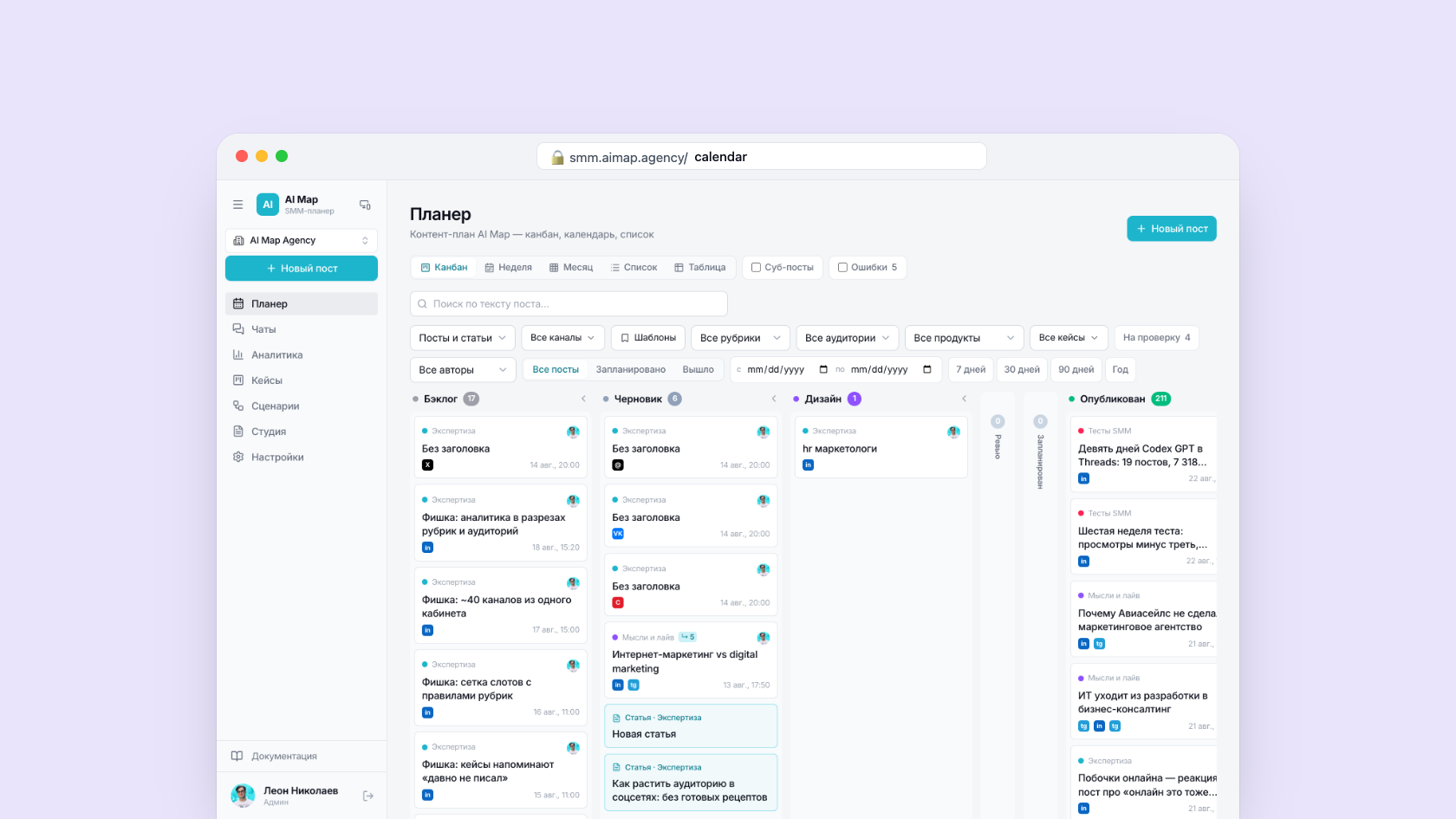Click the AI Map logo icon
This screenshot has width=1456, height=819.
pos(268,205)
